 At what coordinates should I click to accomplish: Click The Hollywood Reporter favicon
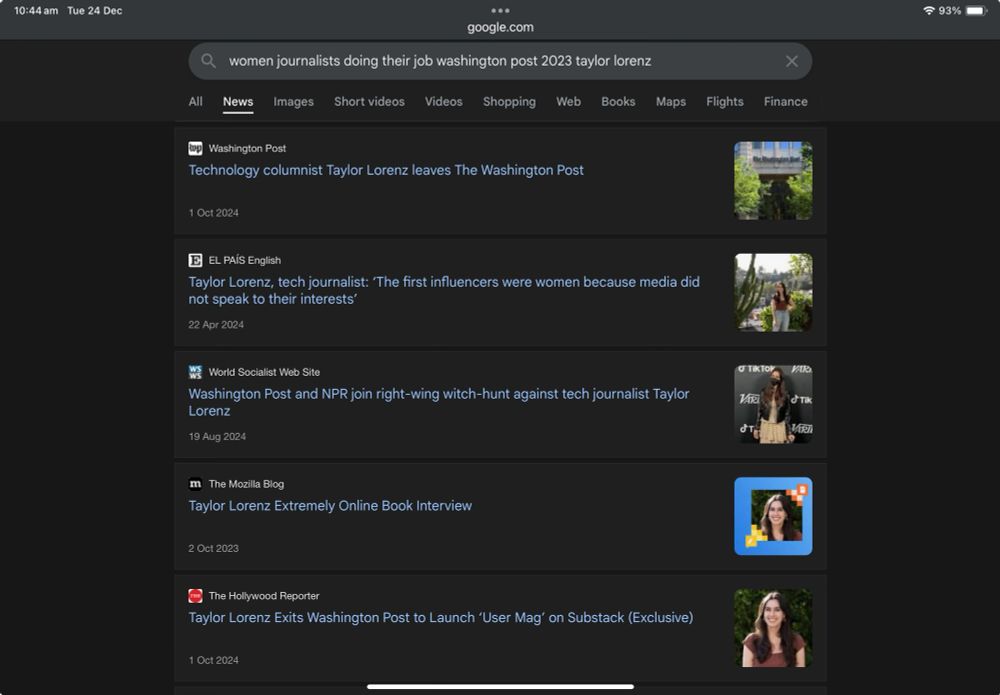[195, 595]
